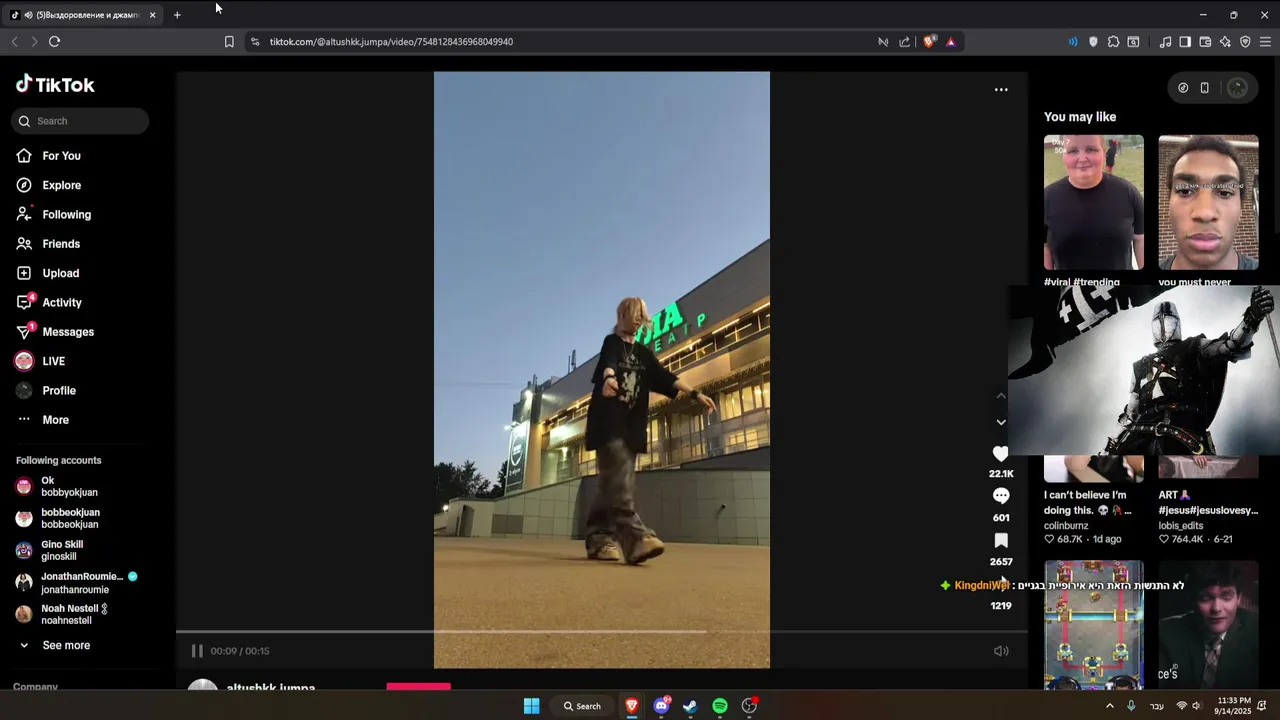Open Brave Rewards triangle icon

(950, 42)
